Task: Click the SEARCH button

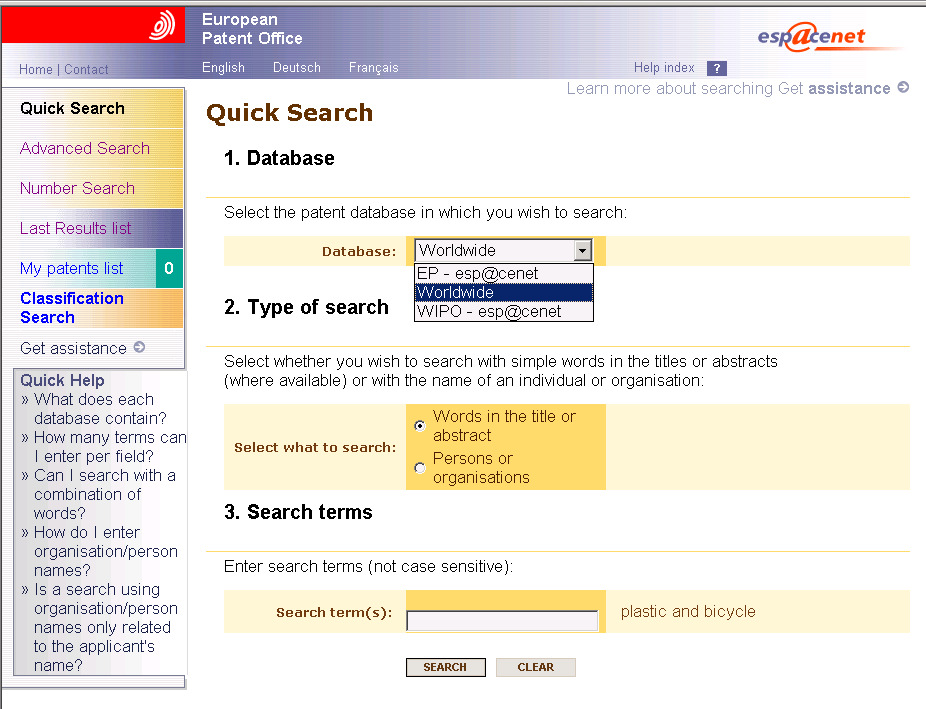Action: 446,667
